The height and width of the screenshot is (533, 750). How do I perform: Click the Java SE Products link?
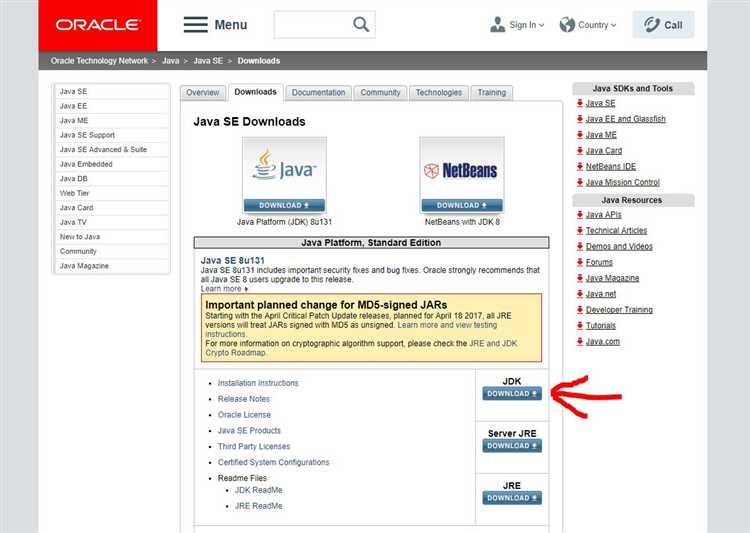249,430
